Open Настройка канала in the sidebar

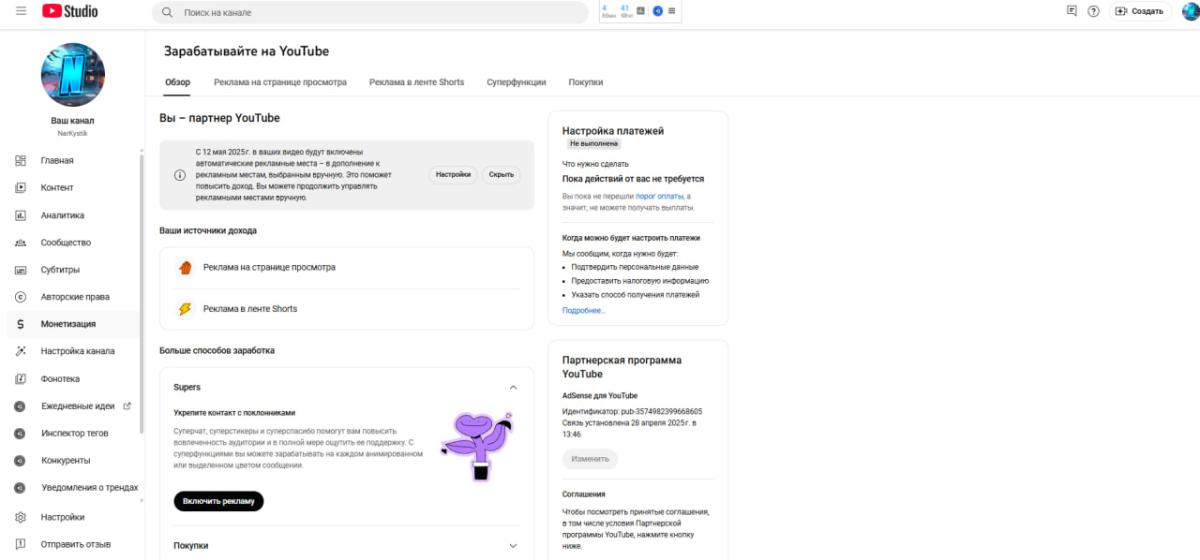72,351
